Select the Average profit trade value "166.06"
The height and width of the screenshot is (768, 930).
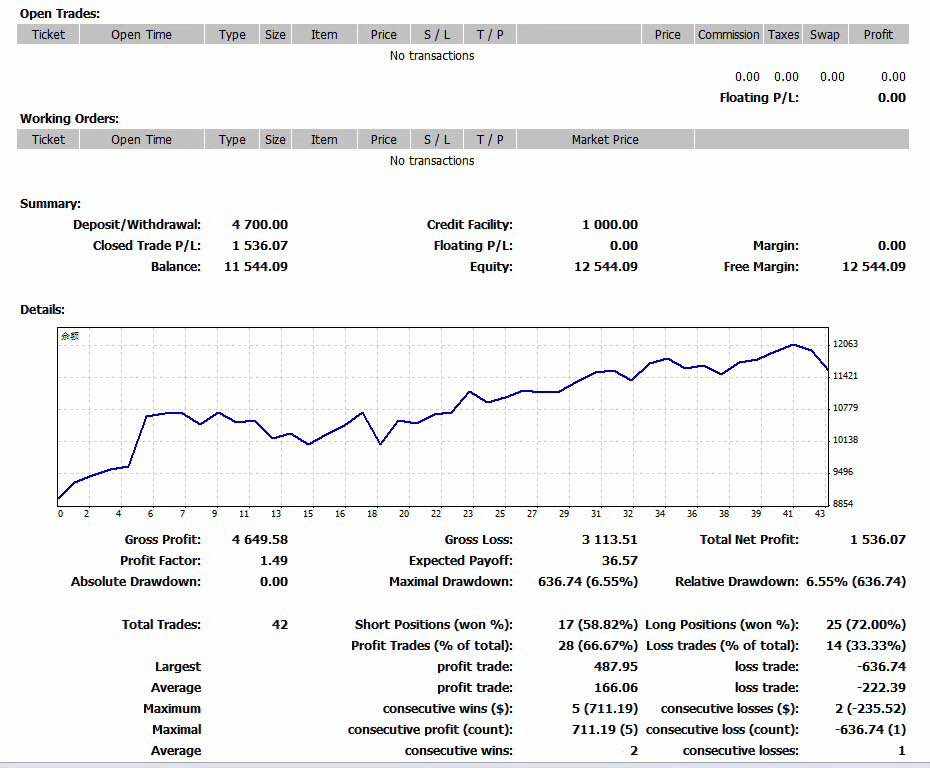click(x=616, y=687)
